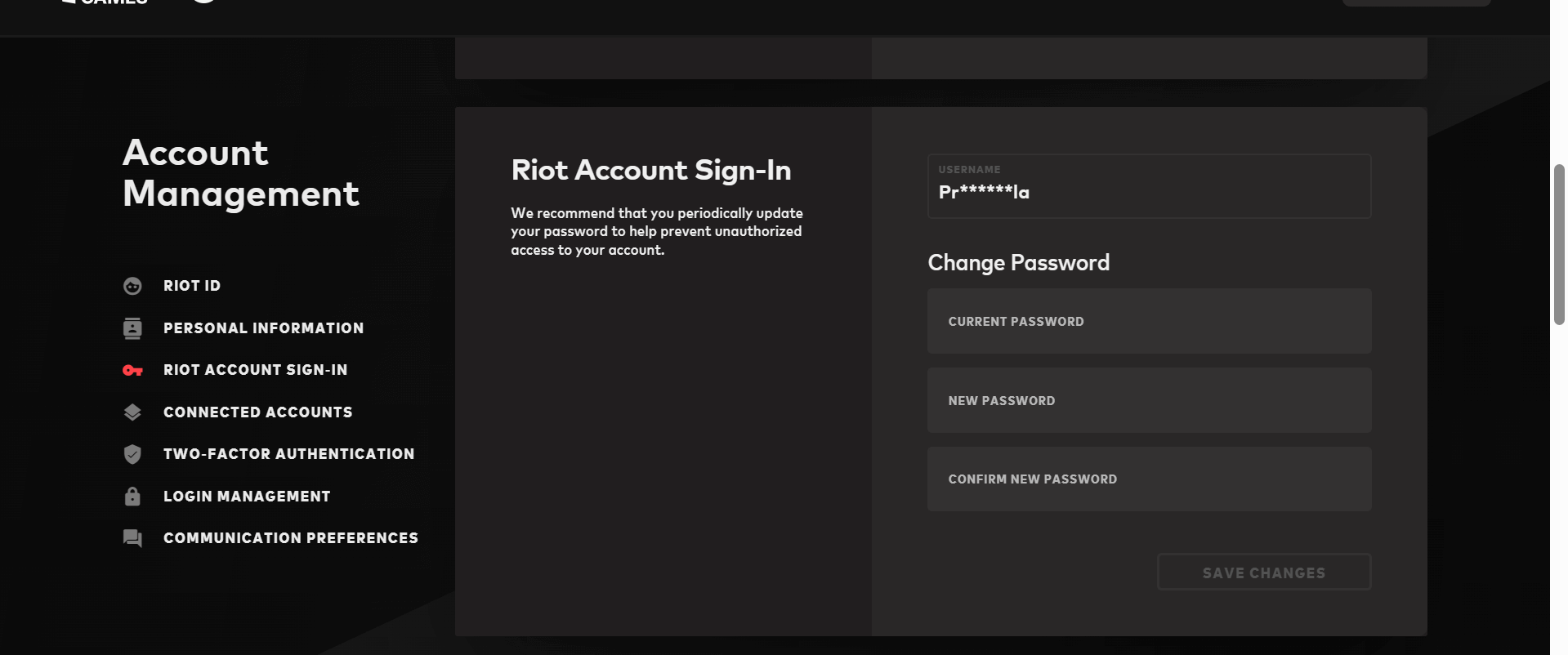Open Communication Preferences settings

click(x=290, y=538)
